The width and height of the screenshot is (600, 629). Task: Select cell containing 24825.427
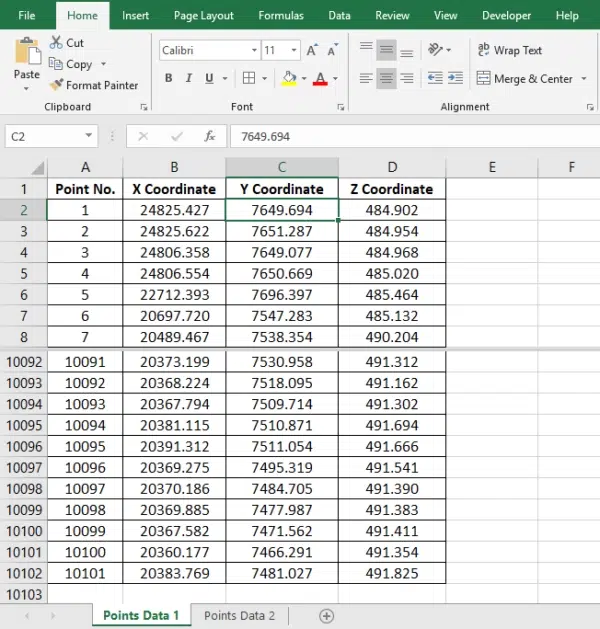tap(174, 210)
